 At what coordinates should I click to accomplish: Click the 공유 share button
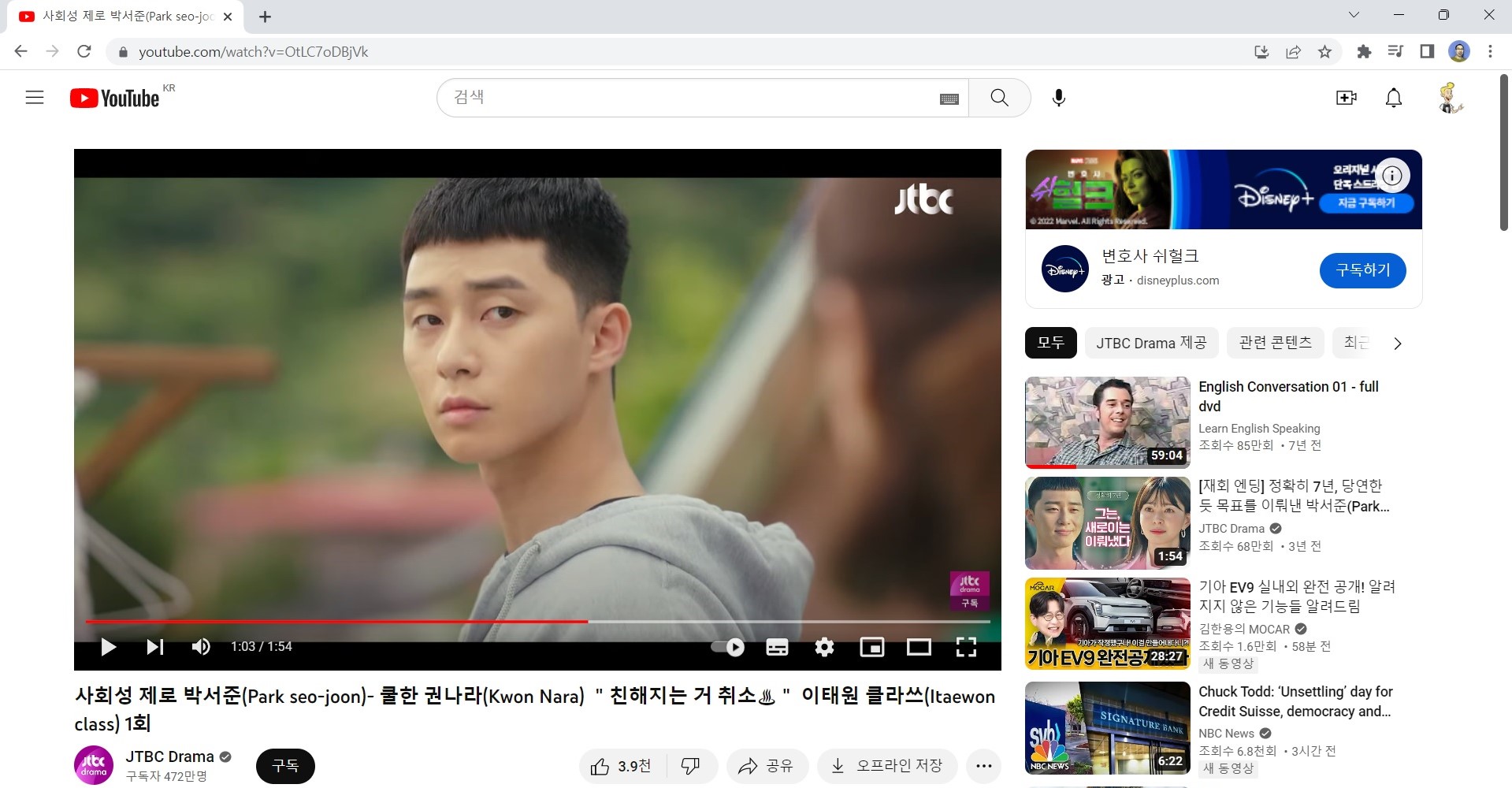767,766
